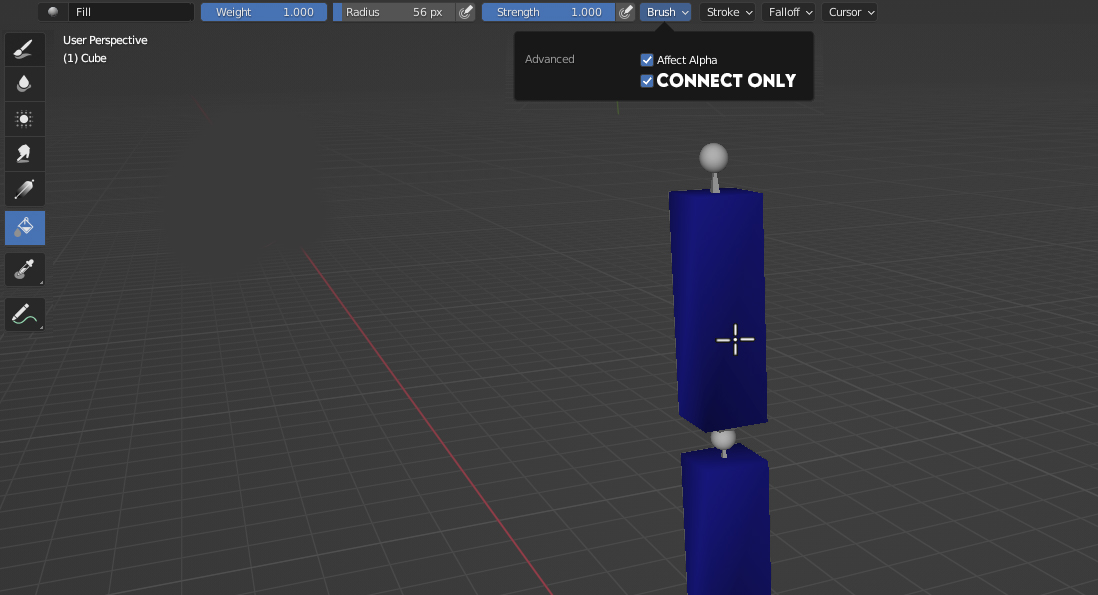Toggle Radius pressure sensitivity icon

coord(466,12)
